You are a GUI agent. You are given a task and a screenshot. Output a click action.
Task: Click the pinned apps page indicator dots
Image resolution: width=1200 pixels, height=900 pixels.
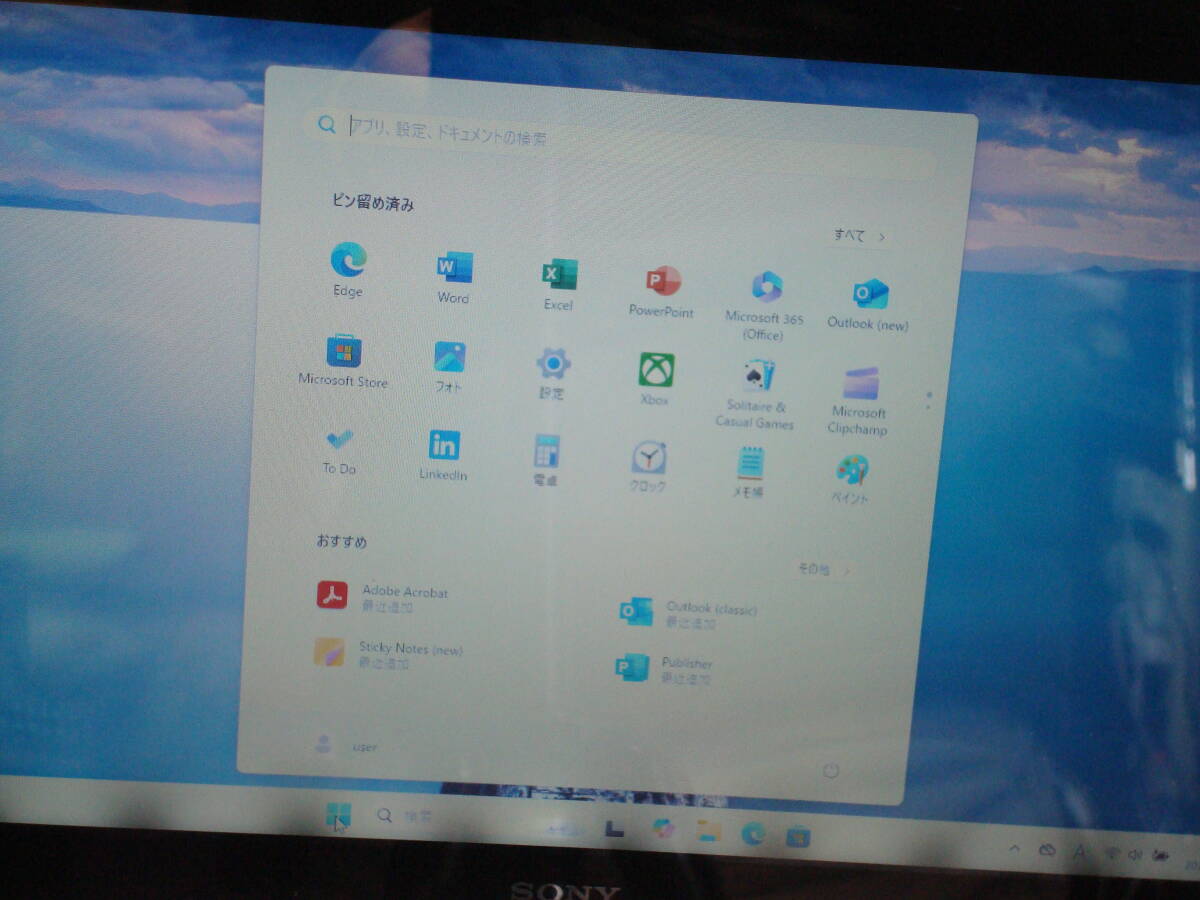pos(928,400)
